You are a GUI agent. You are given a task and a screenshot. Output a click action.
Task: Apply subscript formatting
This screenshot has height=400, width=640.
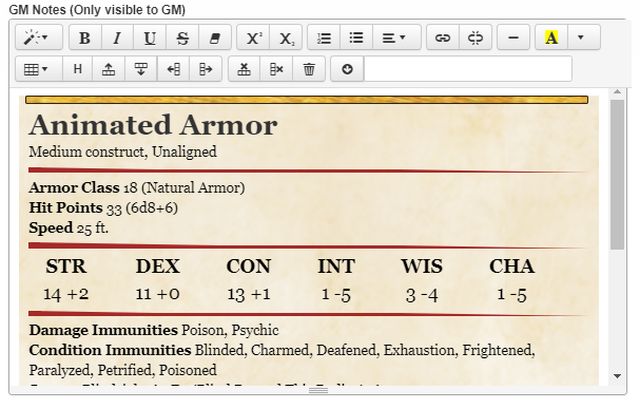point(286,38)
